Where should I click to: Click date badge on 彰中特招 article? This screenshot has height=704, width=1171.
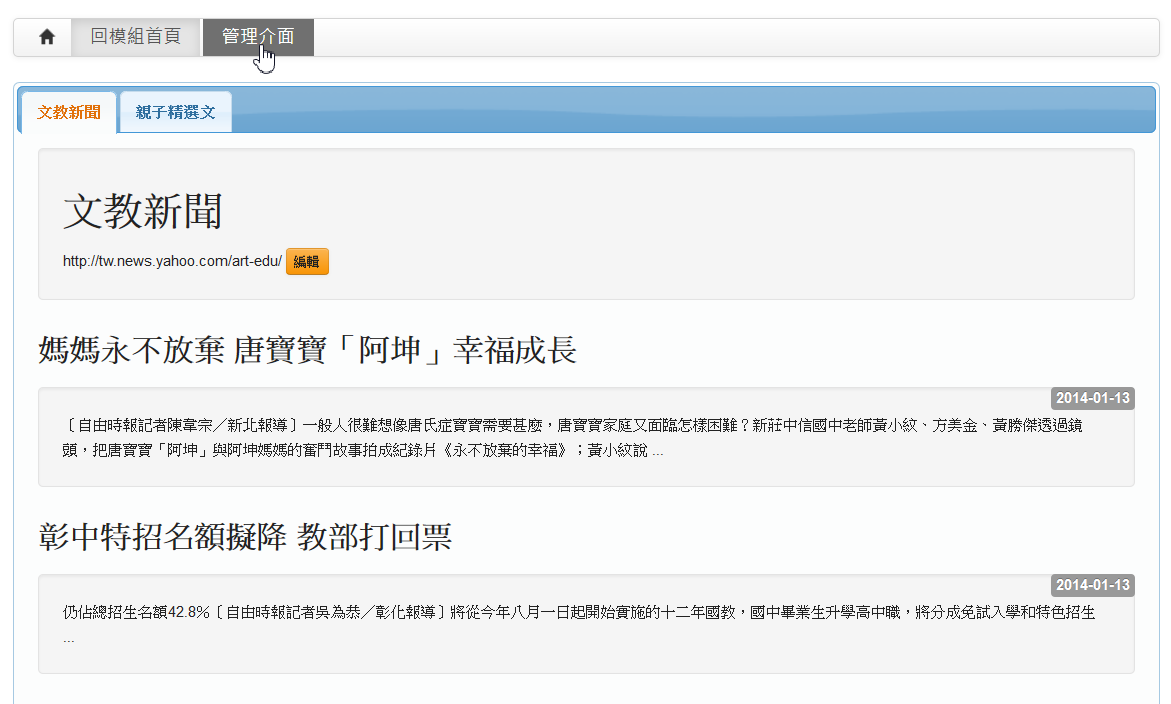(x=1092, y=585)
